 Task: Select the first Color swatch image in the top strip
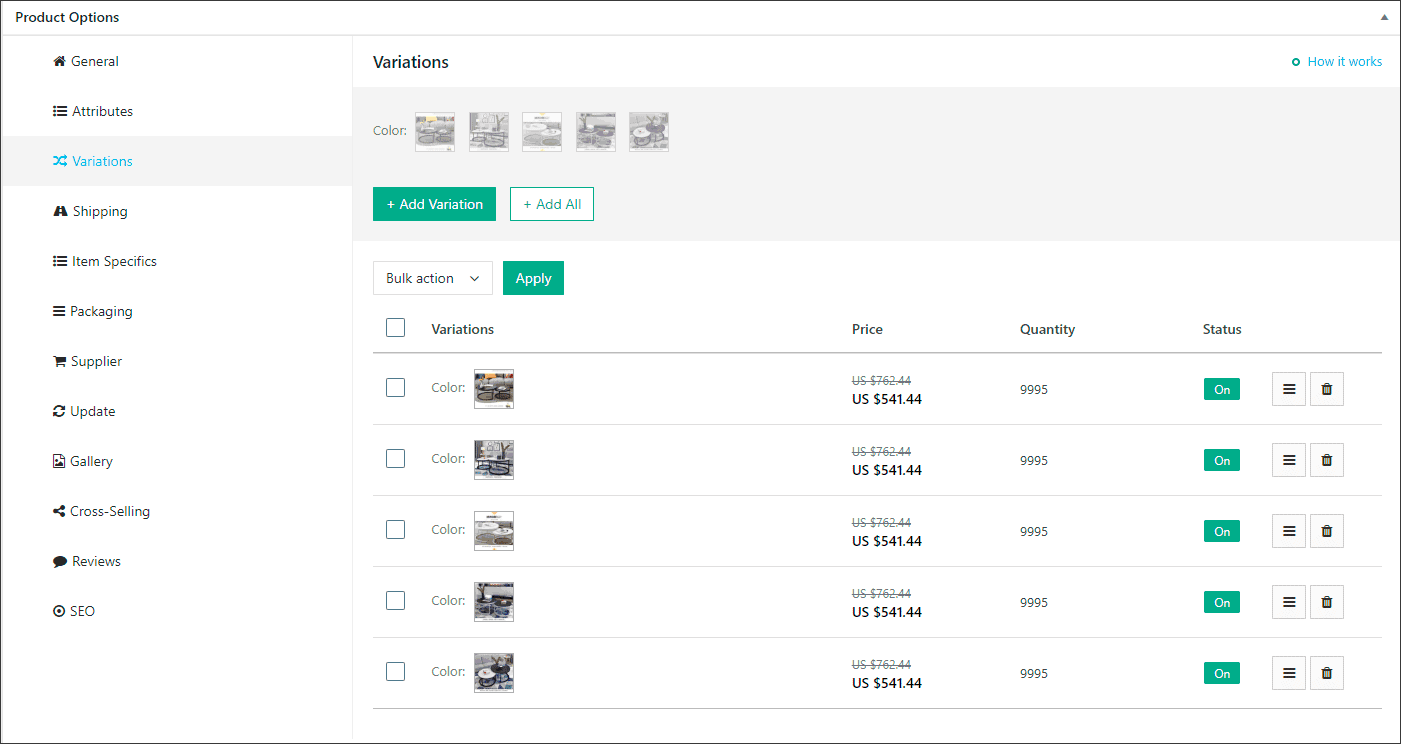point(435,132)
